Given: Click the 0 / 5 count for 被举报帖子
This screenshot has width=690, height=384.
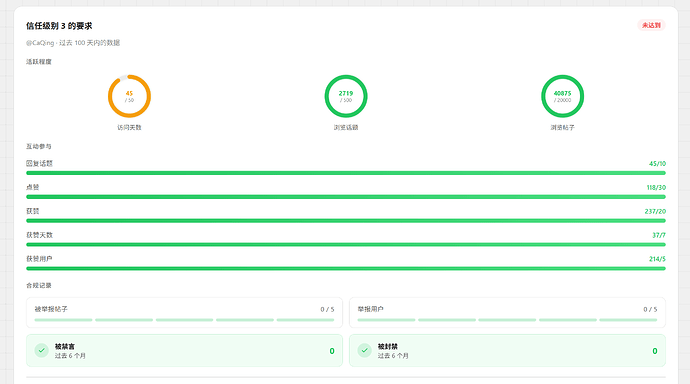Looking at the screenshot, I should (x=327, y=309).
